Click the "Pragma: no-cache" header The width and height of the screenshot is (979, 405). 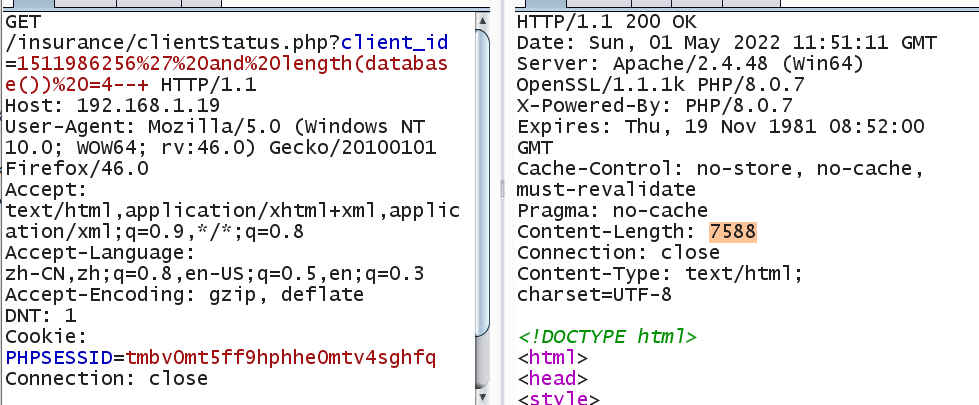click(x=612, y=210)
